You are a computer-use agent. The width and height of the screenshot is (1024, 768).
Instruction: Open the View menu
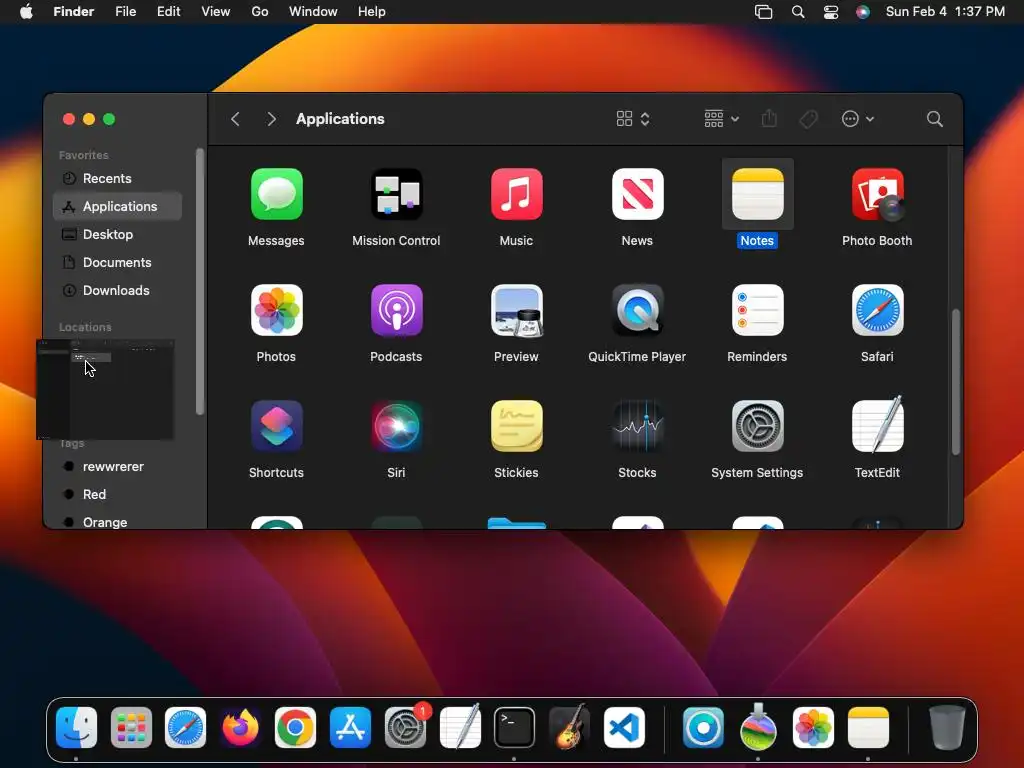(216, 12)
